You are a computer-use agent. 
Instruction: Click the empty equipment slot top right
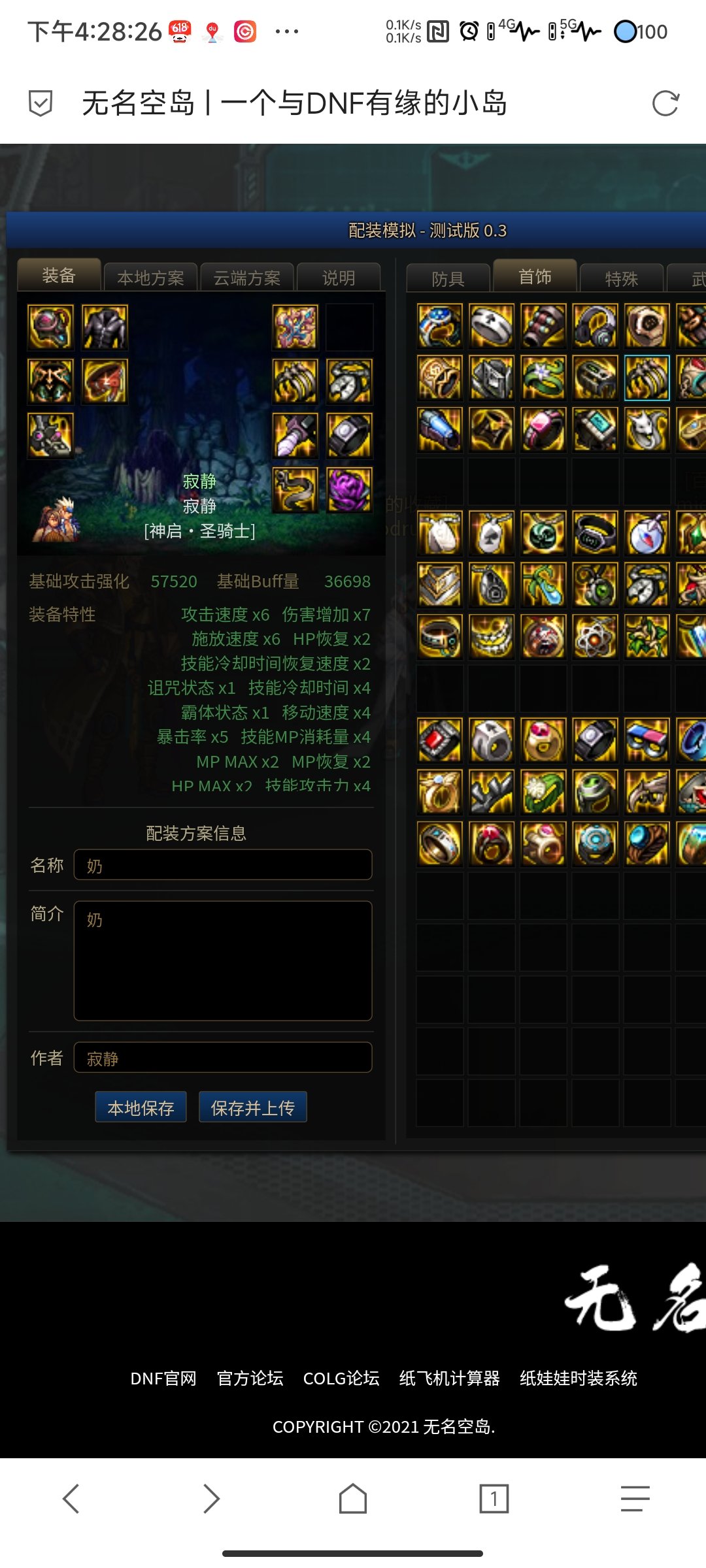(x=350, y=327)
